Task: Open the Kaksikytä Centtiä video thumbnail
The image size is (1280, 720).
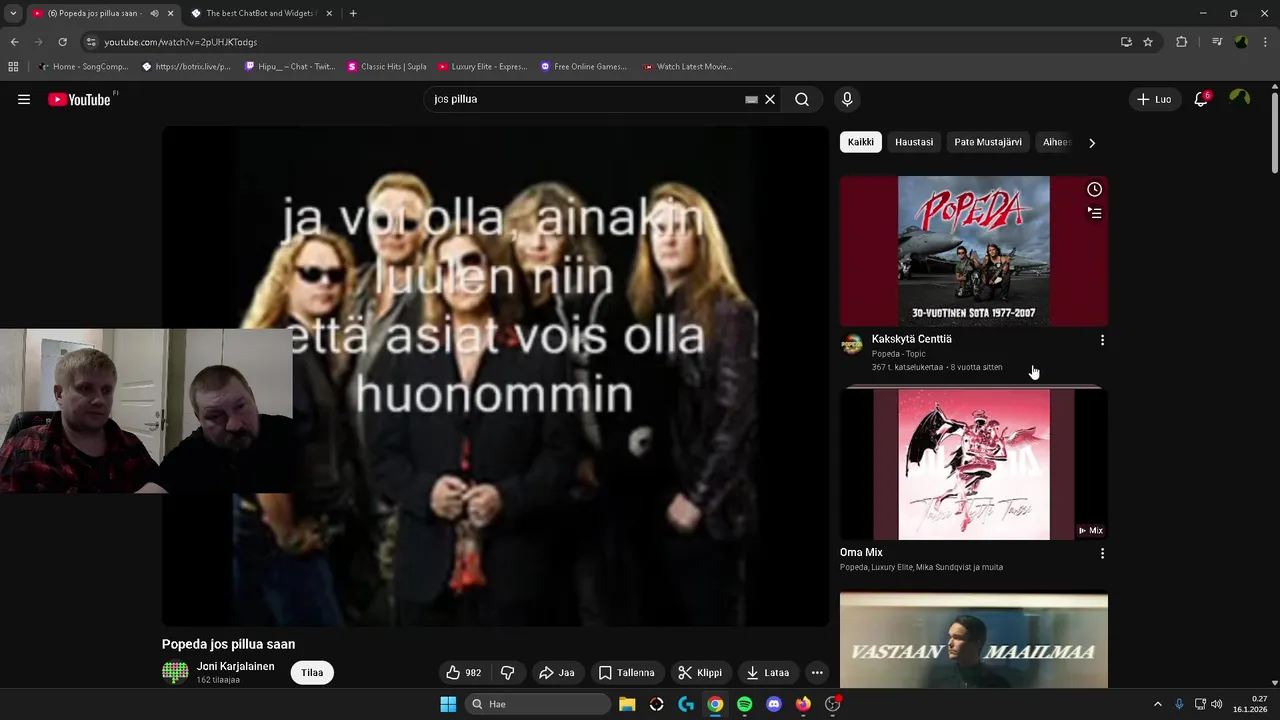Action: [973, 251]
